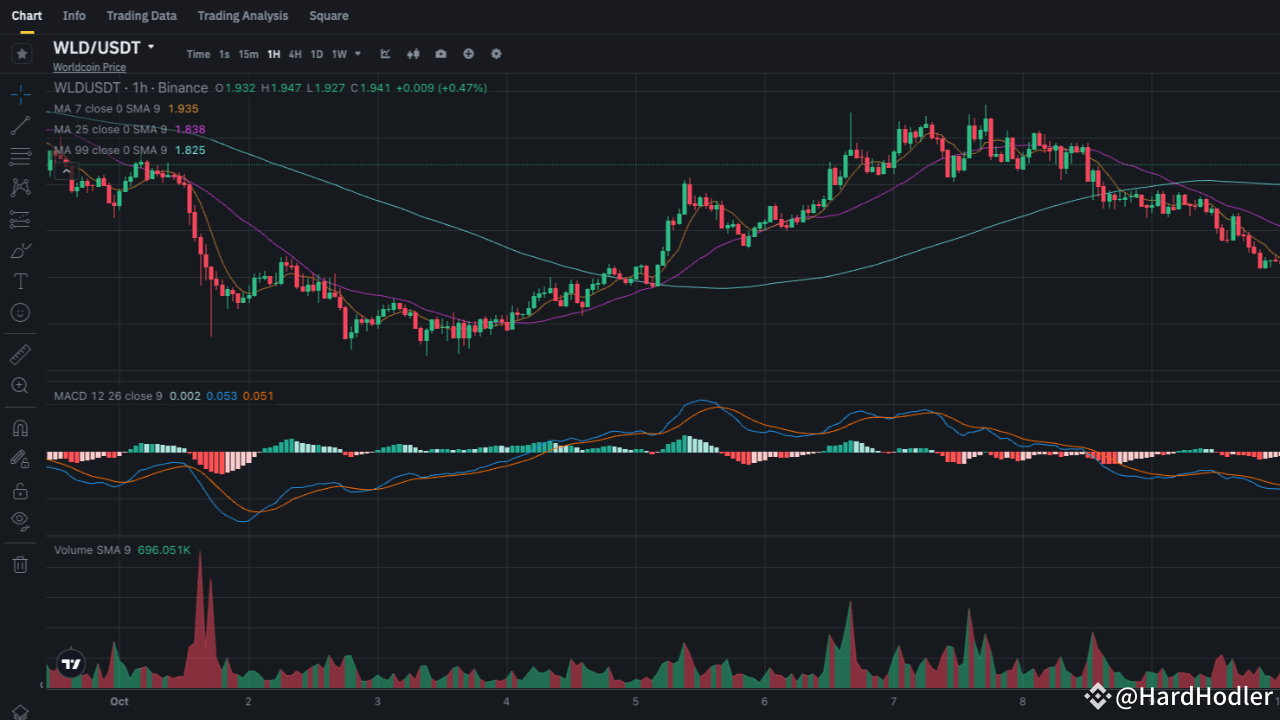Select the XABCD pattern tool

tap(20, 187)
